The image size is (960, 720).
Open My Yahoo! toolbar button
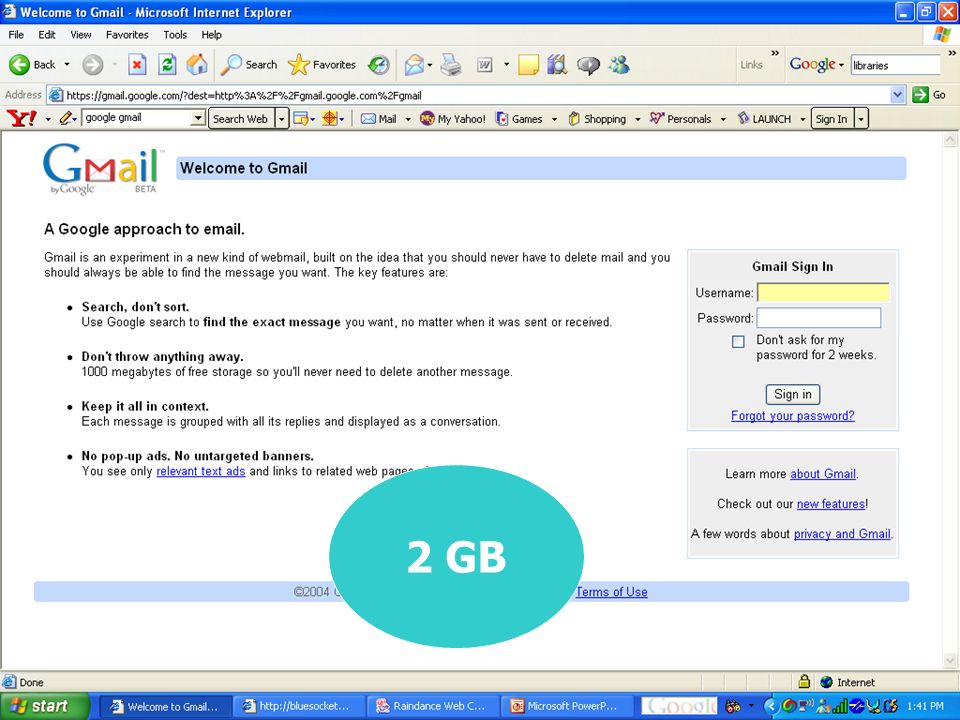tap(452, 119)
